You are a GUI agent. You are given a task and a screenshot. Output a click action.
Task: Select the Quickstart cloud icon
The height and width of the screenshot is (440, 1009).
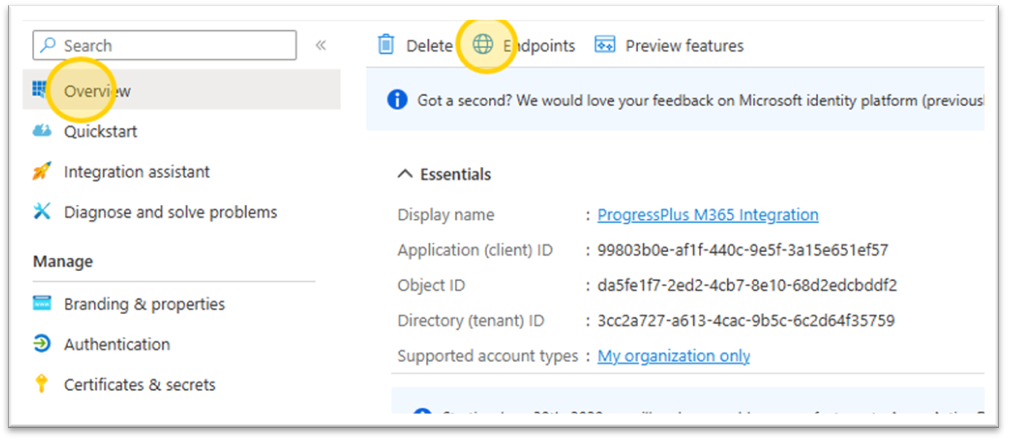coord(42,132)
